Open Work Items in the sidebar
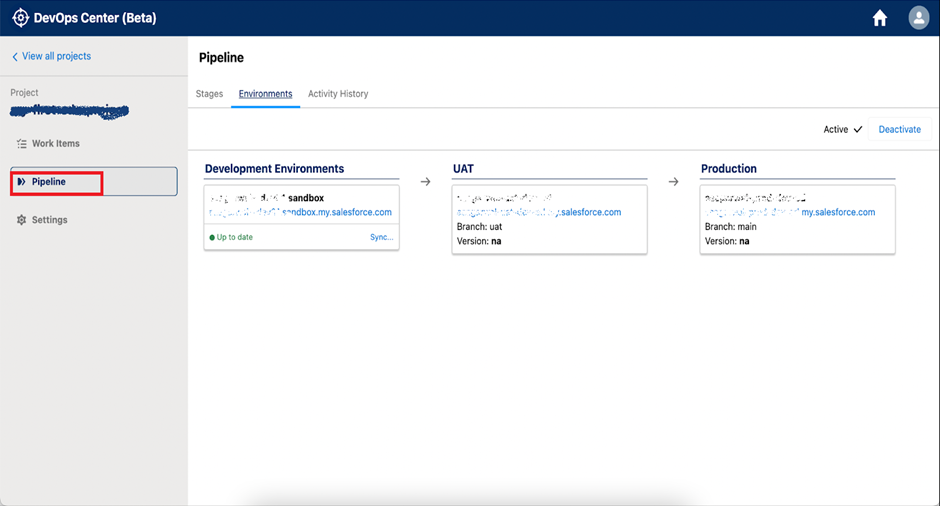This screenshot has width=940, height=506. pos(56,144)
